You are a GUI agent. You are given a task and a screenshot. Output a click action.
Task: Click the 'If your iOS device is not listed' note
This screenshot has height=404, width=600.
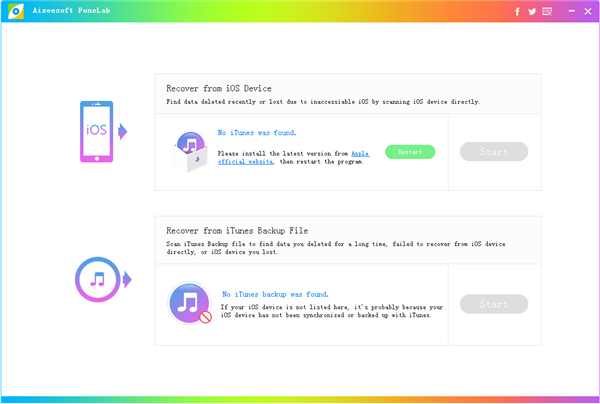[332, 311]
